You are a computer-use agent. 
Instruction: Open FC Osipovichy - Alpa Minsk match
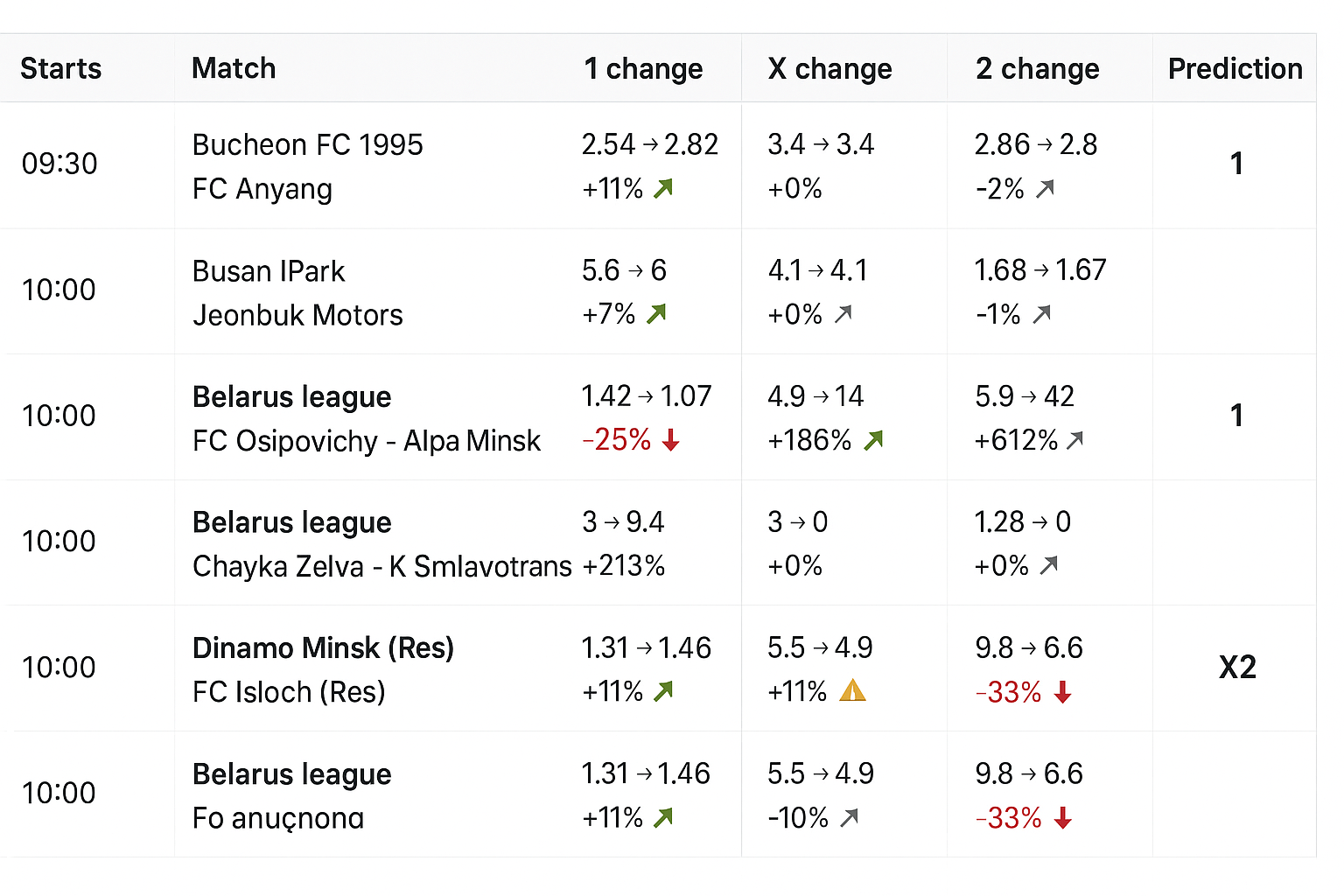367,441
